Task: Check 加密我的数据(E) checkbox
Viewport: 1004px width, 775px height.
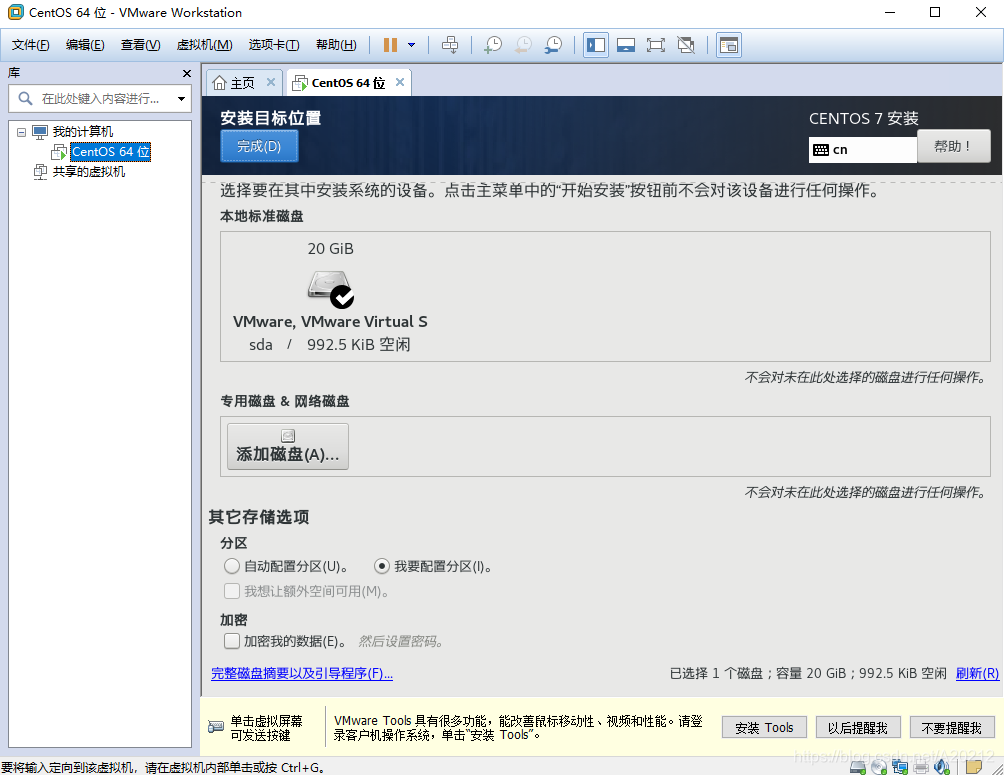Action: [x=232, y=640]
